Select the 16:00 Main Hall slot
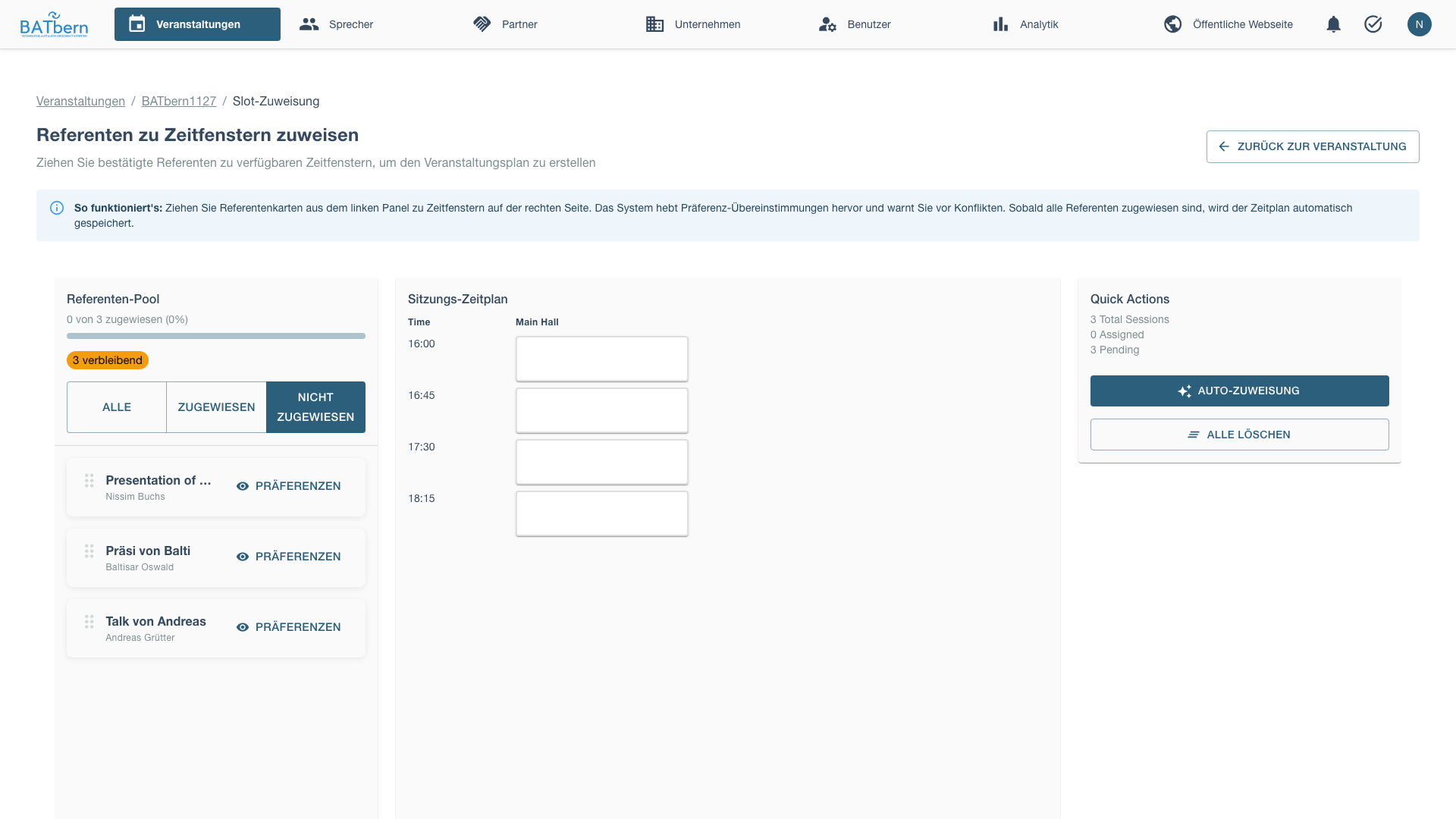Viewport: 1456px width, 819px height. click(602, 359)
